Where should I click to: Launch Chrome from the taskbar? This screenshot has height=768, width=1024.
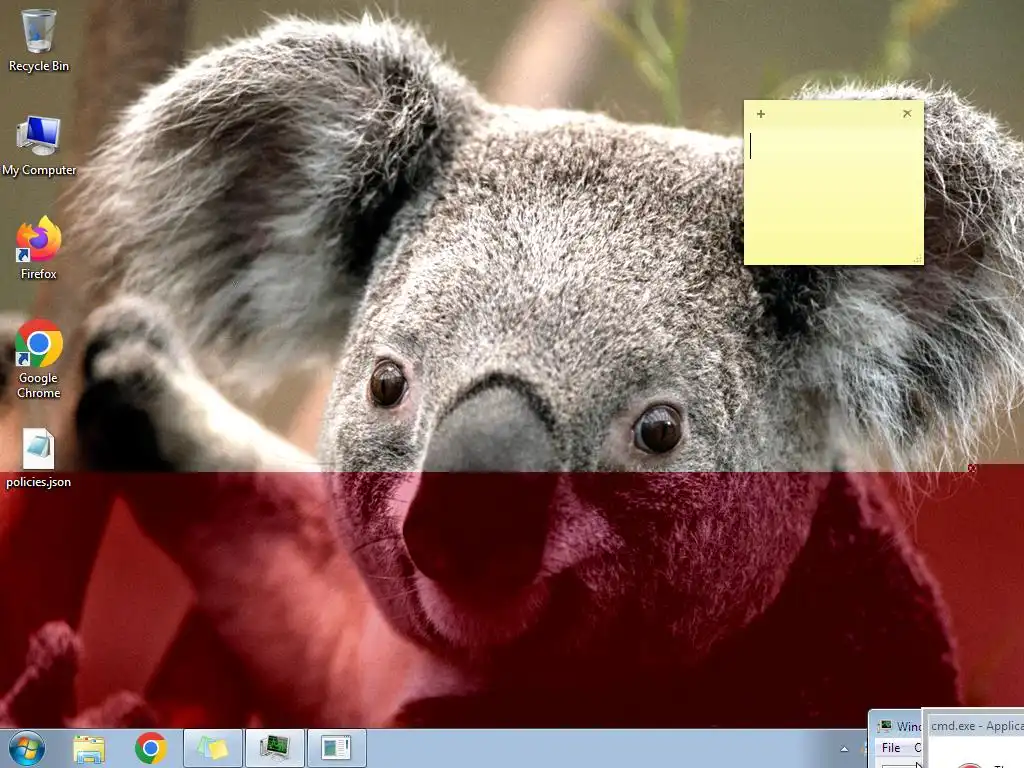(x=151, y=748)
